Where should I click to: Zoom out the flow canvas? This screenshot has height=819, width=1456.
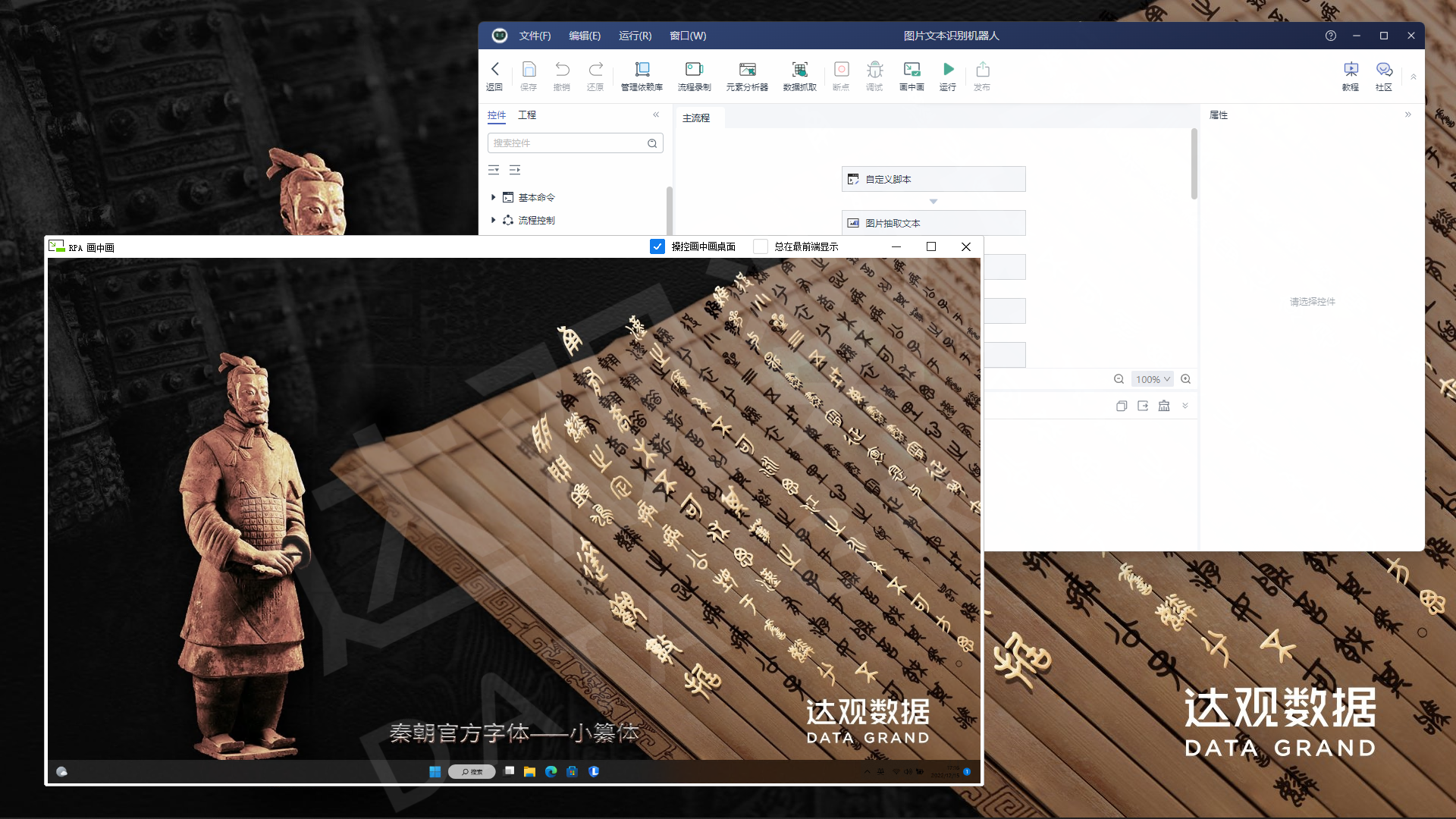coord(1119,379)
